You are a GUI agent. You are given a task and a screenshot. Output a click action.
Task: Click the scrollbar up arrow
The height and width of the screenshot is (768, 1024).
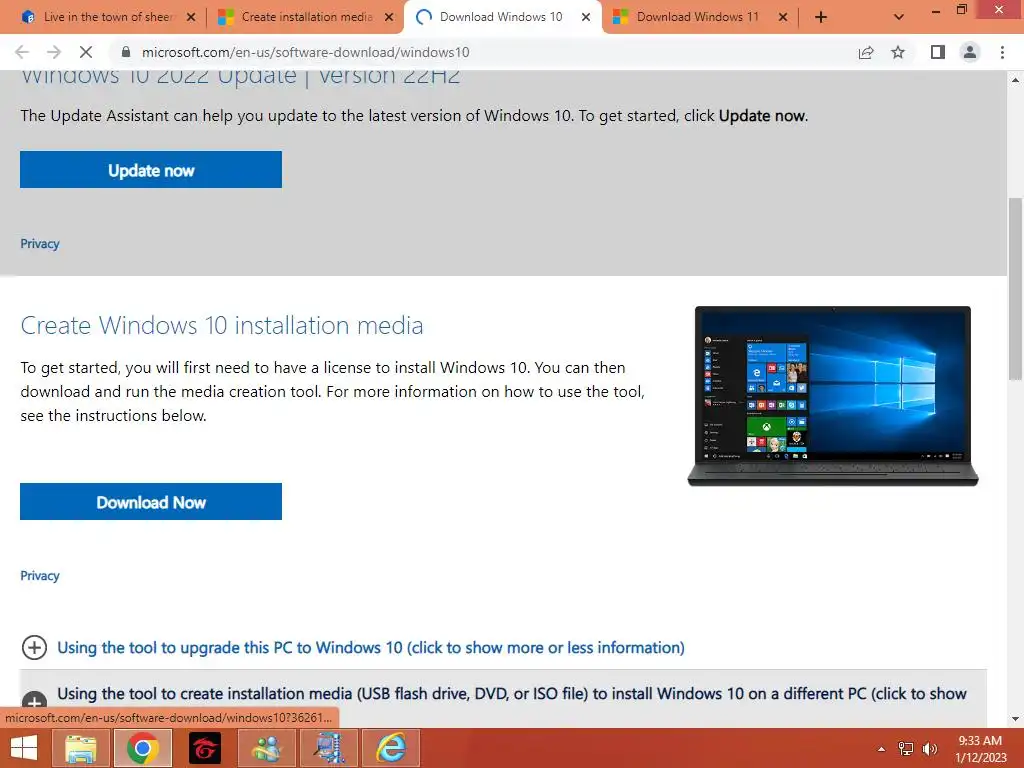tap(1015, 80)
